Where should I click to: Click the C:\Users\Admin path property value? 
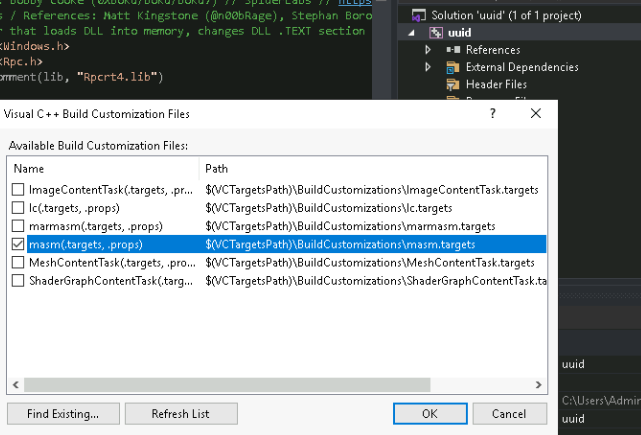pyautogui.click(x=601, y=400)
